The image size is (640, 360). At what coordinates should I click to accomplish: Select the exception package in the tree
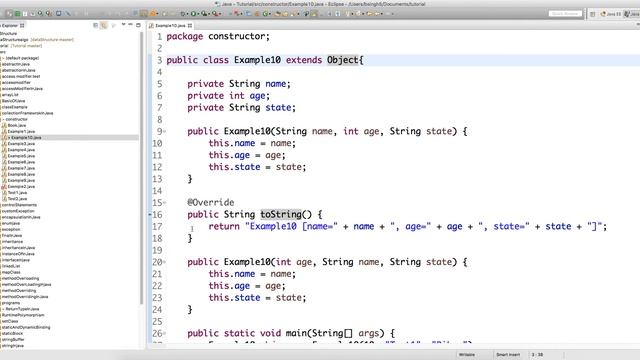click(11, 229)
